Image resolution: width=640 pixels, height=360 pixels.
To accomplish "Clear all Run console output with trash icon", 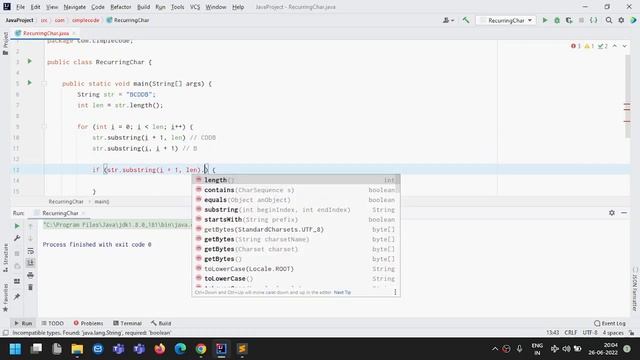I will pos(30,287).
